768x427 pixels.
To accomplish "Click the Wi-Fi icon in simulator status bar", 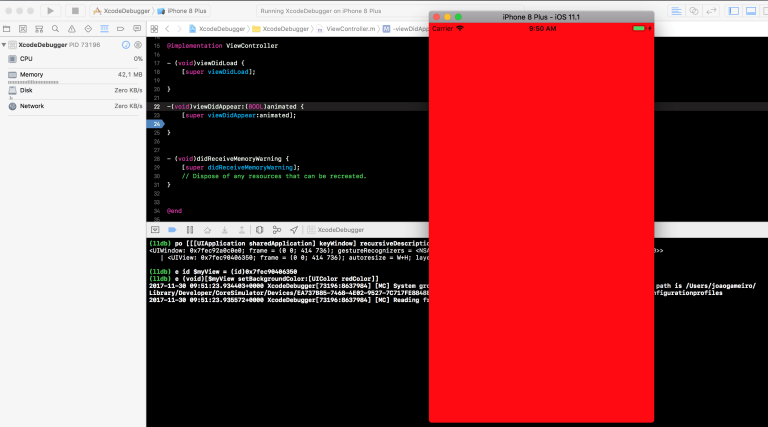I will [460, 28].
